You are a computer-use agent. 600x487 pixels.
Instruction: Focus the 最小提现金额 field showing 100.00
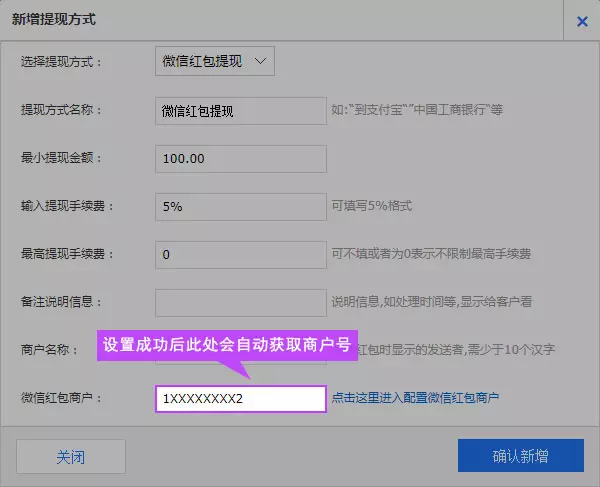[241, 159]
